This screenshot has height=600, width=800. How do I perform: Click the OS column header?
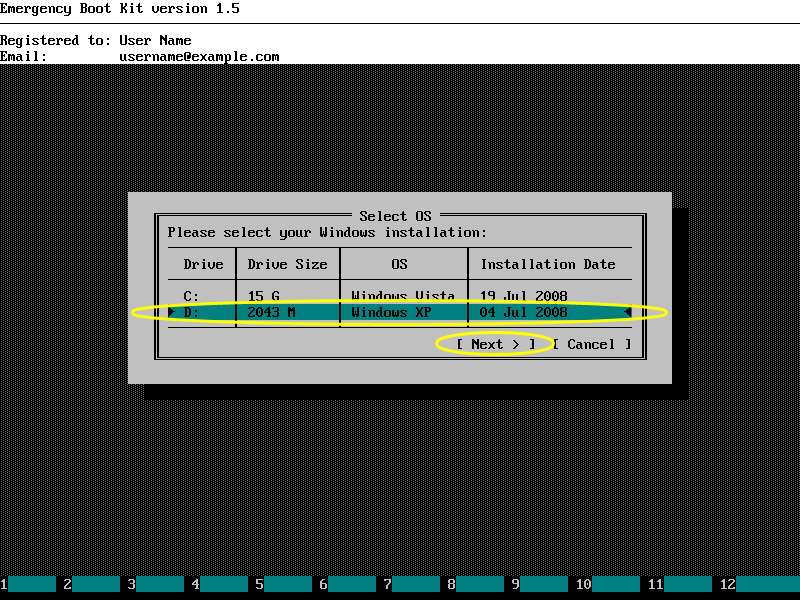pos(399,264)
